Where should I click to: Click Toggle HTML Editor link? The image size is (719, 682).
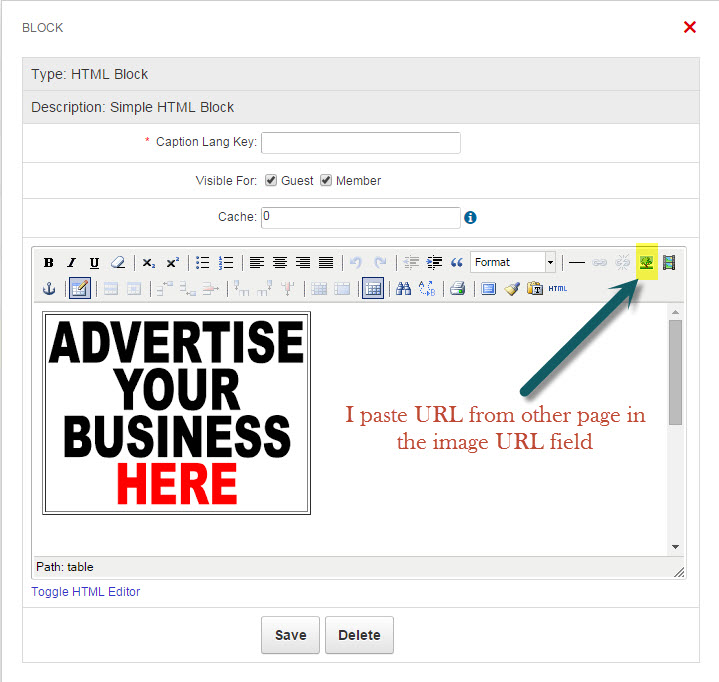point(86,592)
